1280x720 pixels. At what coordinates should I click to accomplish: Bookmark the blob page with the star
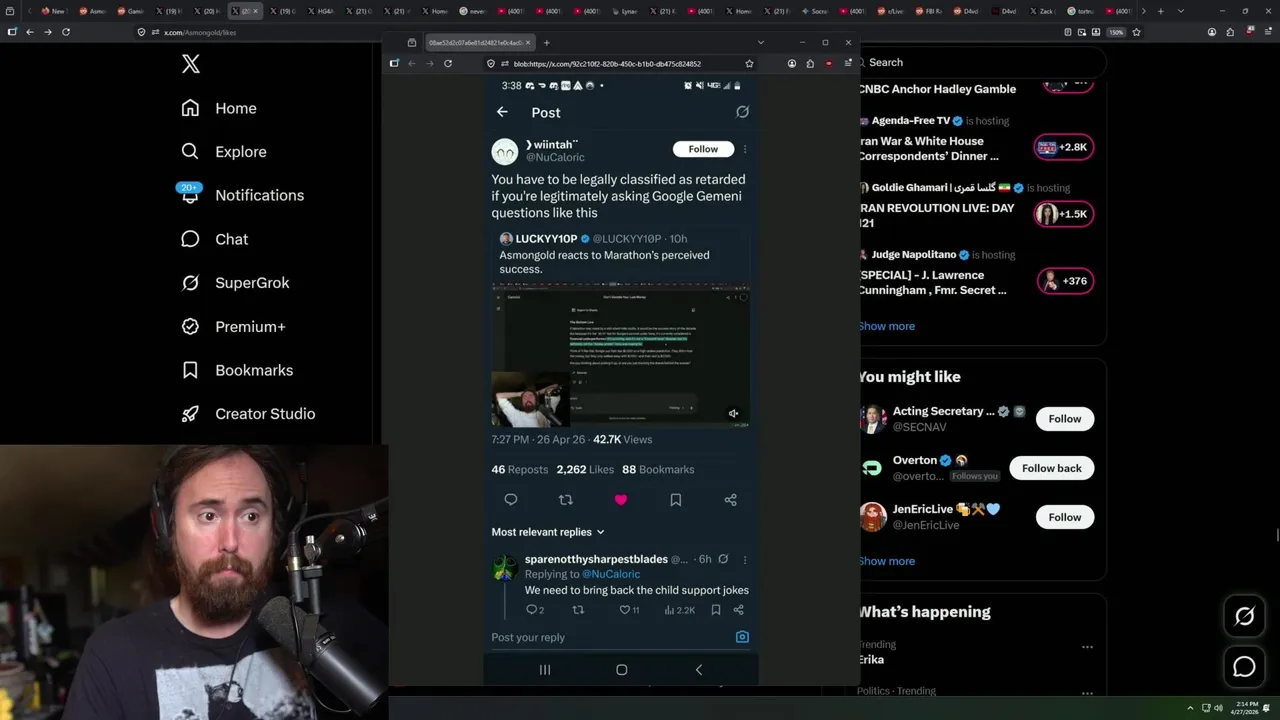point(749,63)
